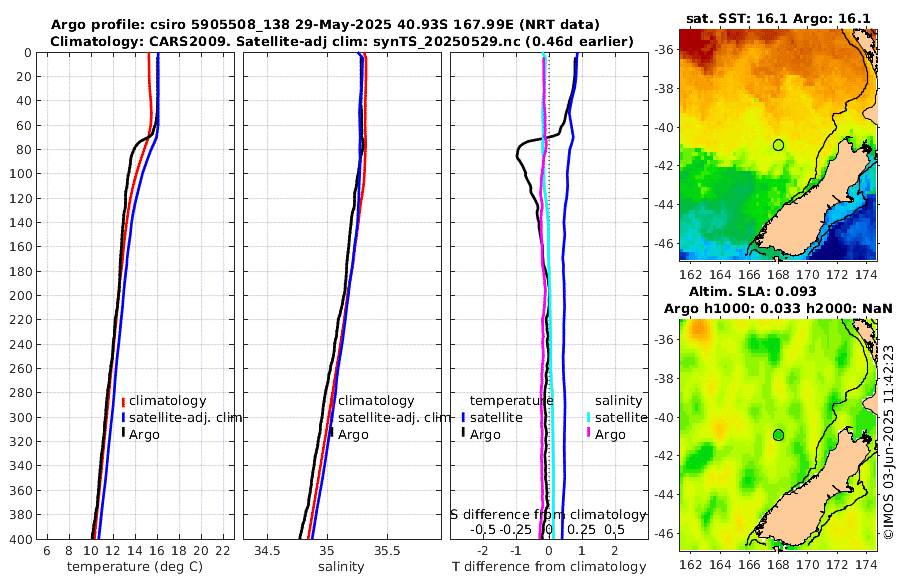This screenshot has width=900, height=580.
Task: Click longitude tick '174' under the SST map
Action: [866, 275]
